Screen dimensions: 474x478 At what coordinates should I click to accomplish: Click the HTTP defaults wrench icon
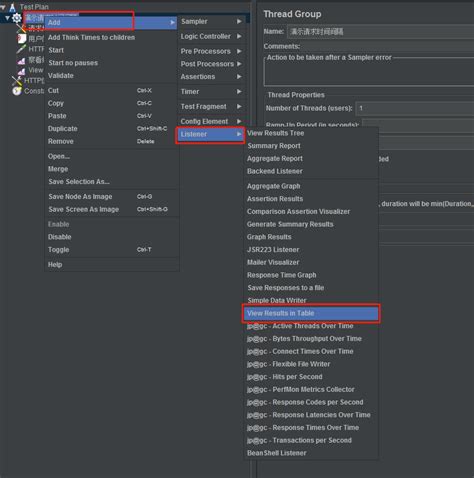(x=17, y=81)
